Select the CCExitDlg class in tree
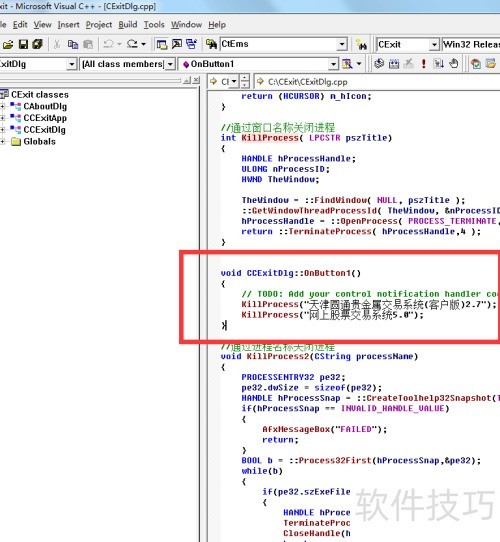Viewport: 500px width, 542px height. [x=44, y=130]
